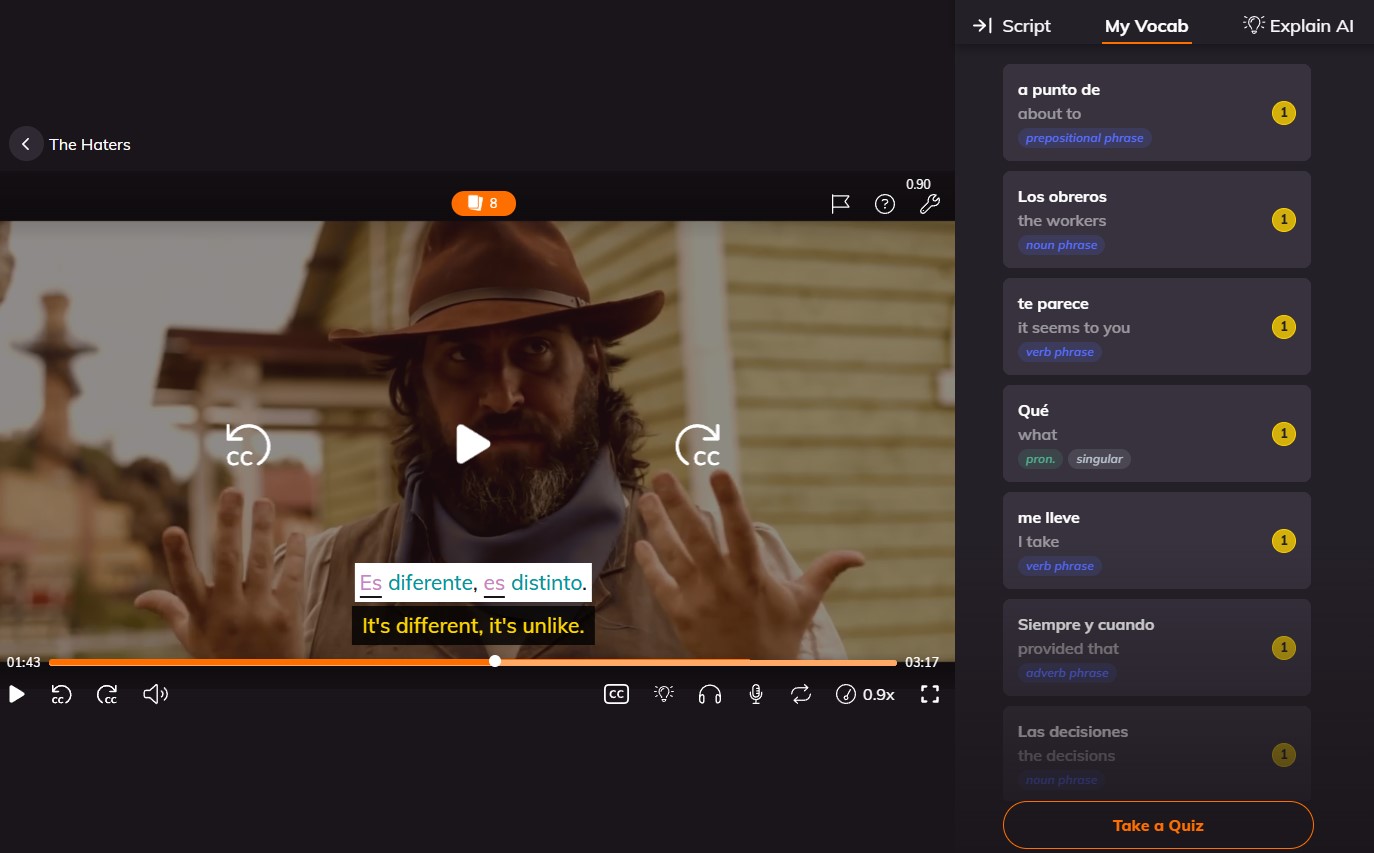The image size is (1374, 853).
Task: Click the count badge on 'Qué'
Action: (1283, 434)
